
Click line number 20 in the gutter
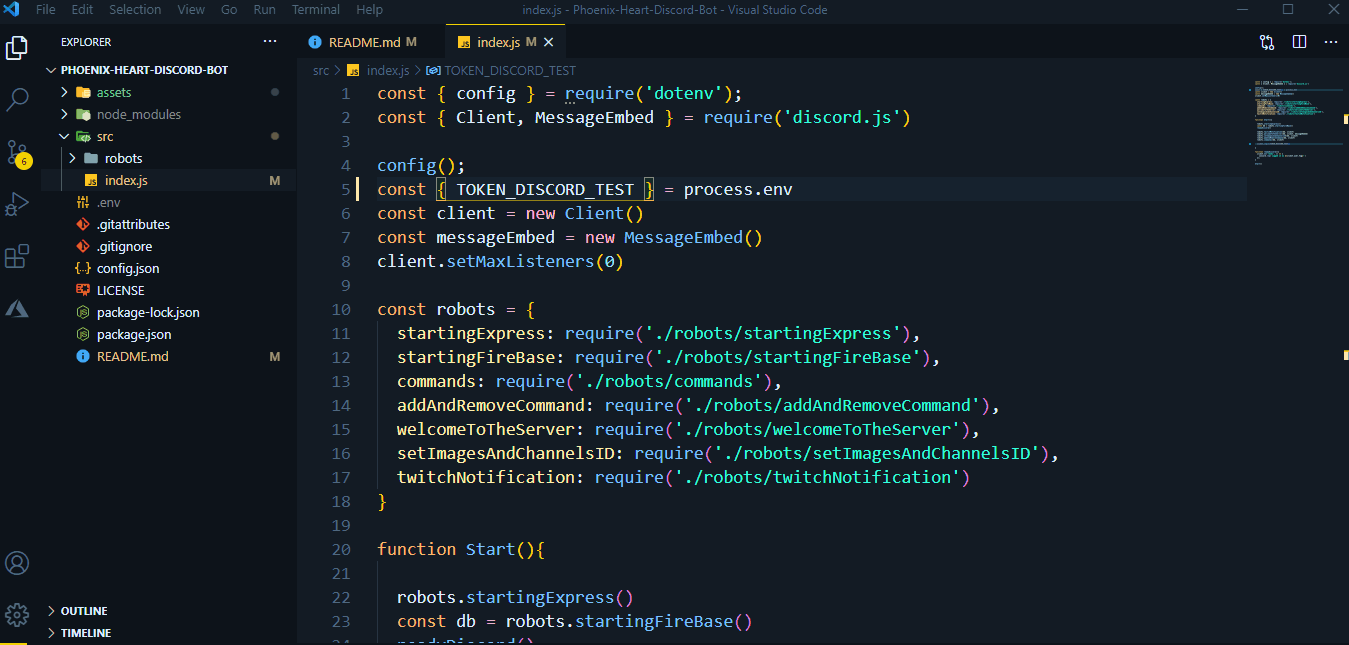[x=340, y=549]
